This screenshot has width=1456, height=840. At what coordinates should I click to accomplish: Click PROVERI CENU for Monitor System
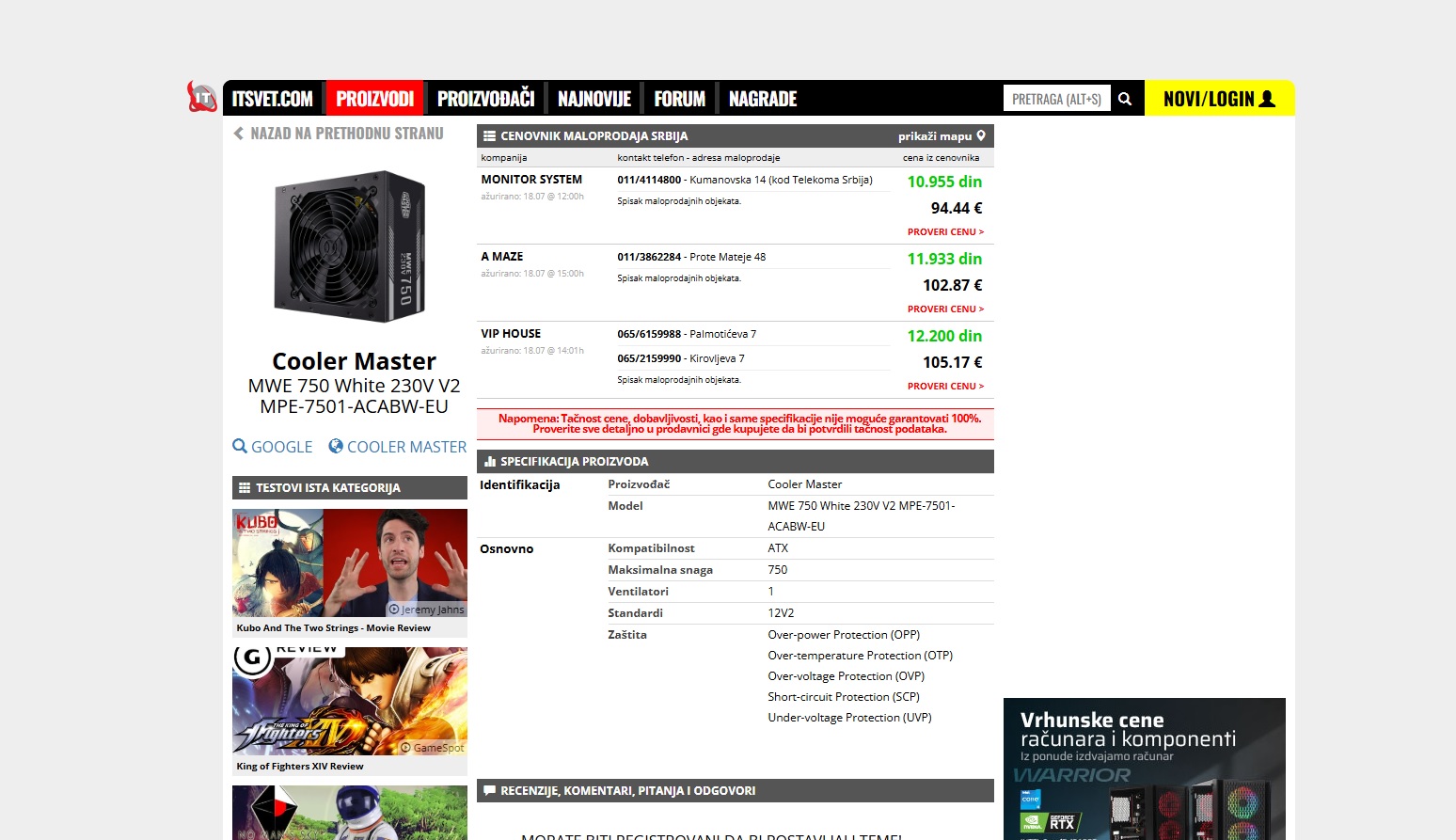point(945,232)
